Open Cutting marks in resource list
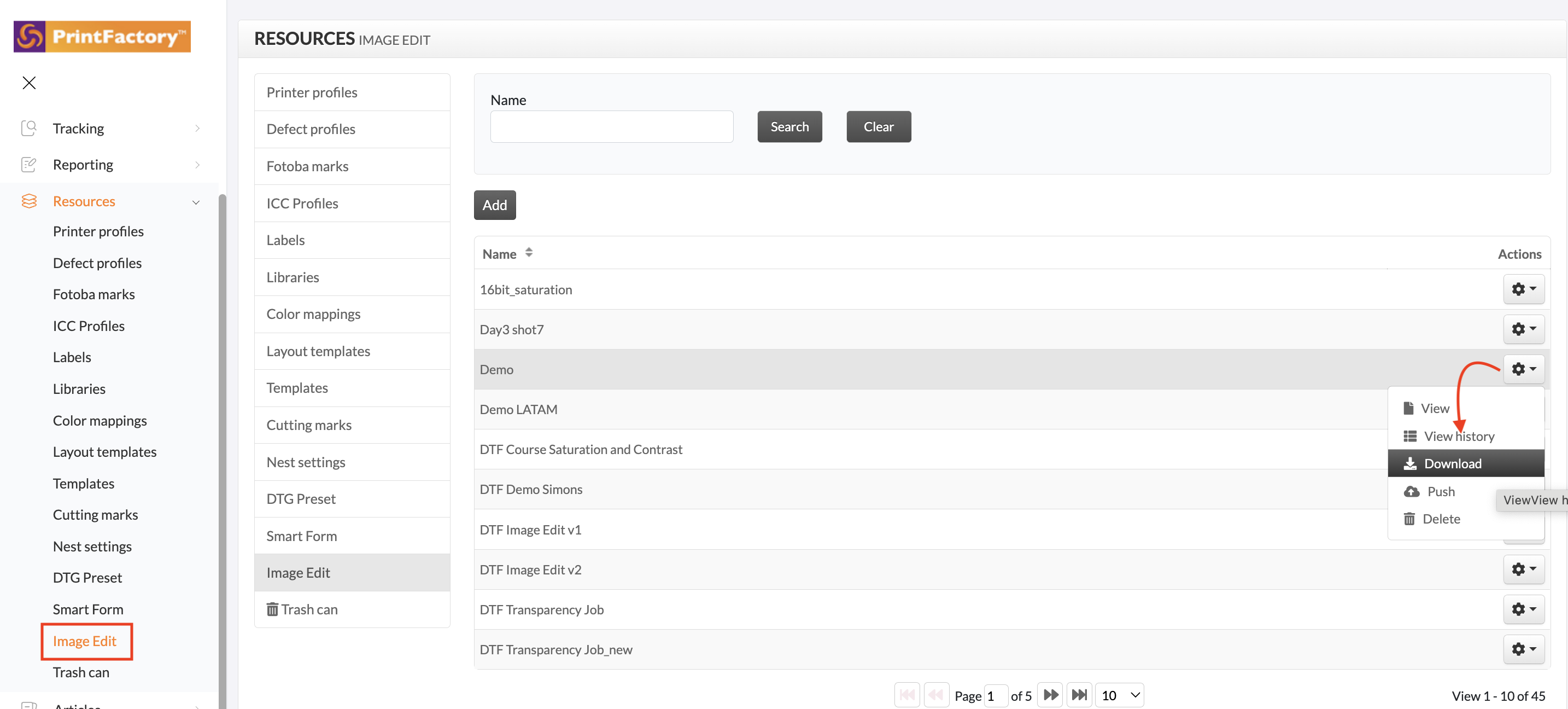 click(352, 425)
